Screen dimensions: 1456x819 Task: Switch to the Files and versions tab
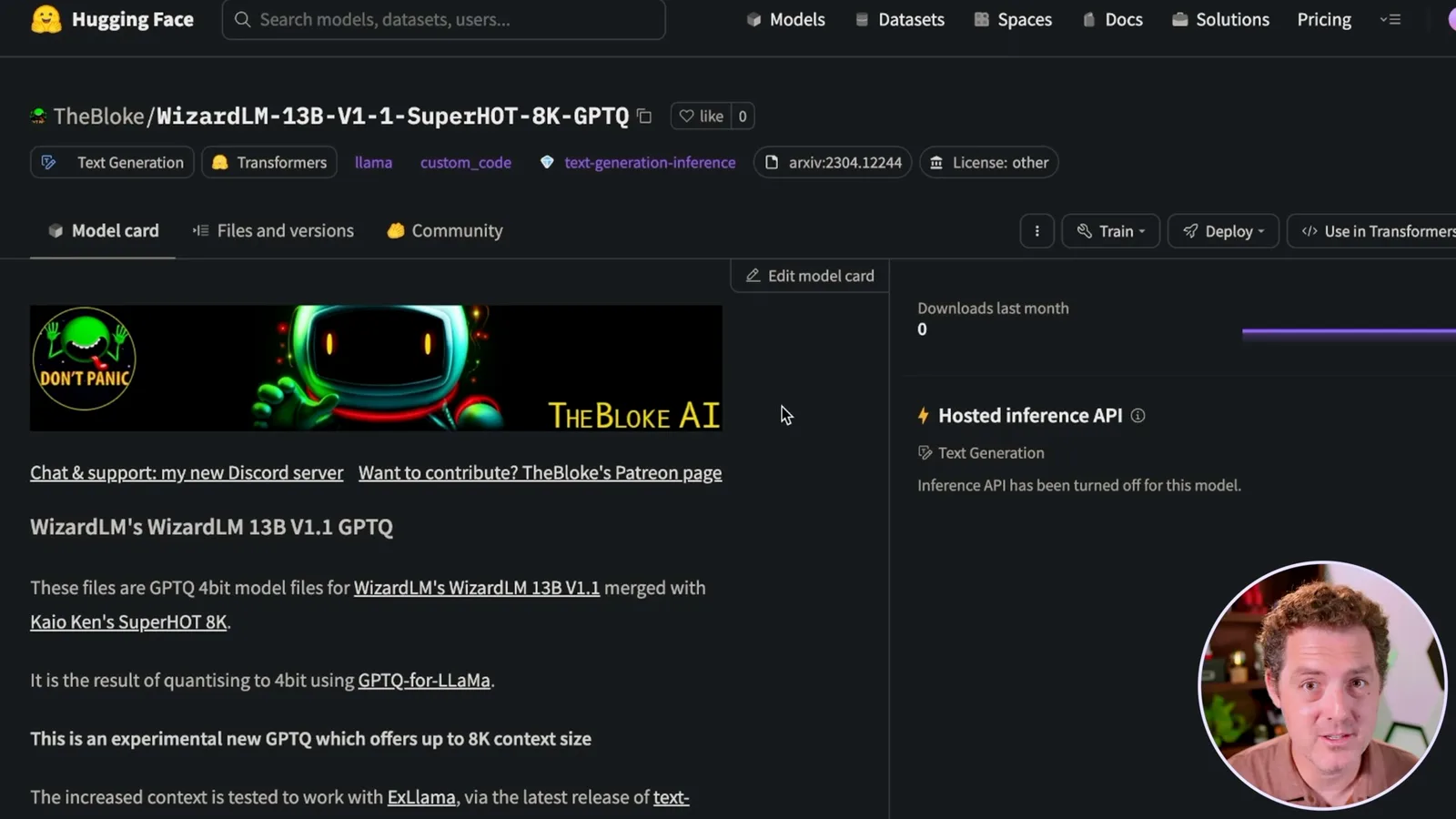[x=273, y=231]
